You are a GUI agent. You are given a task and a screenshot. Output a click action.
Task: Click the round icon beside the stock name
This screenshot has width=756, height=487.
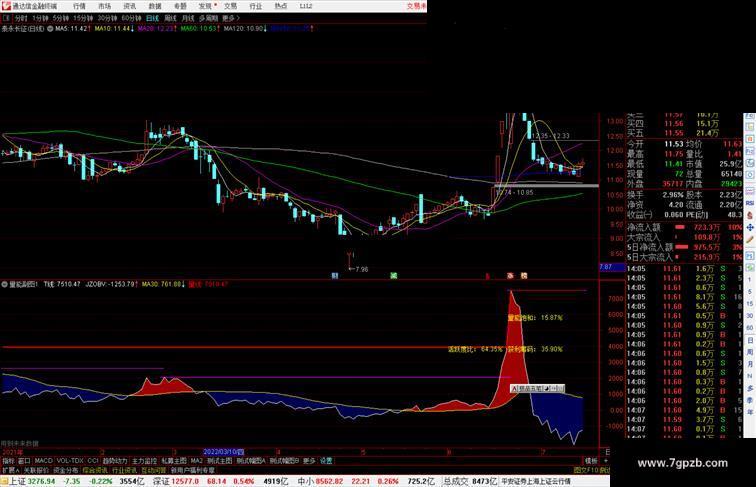click(50, 29)
